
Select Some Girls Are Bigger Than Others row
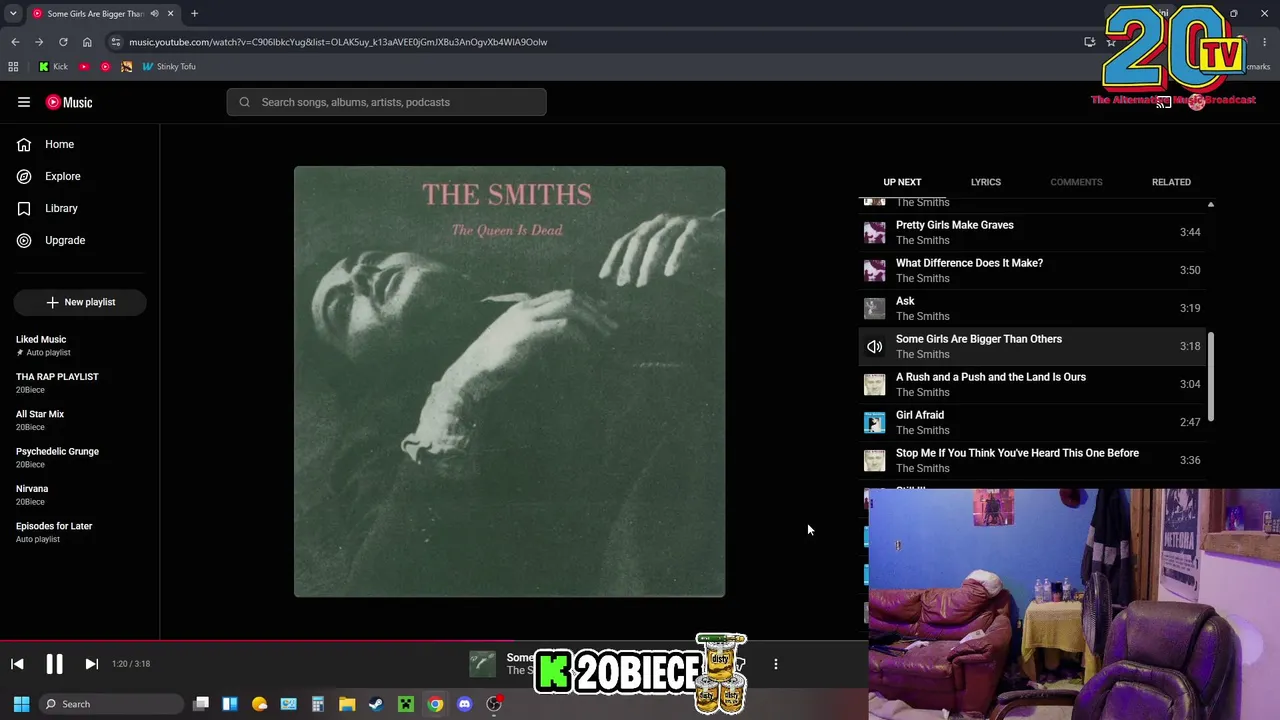coord(1033,346)
